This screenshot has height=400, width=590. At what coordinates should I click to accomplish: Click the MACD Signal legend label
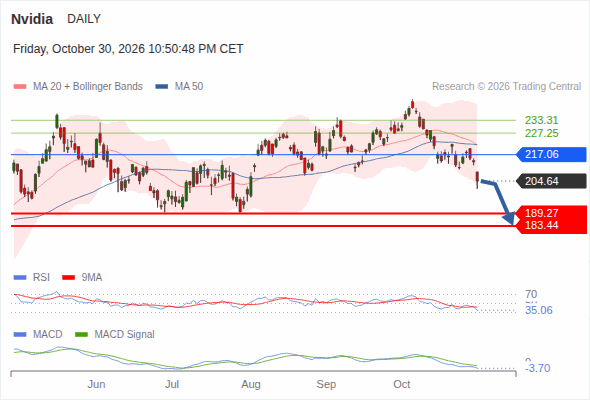click(125, 335)
